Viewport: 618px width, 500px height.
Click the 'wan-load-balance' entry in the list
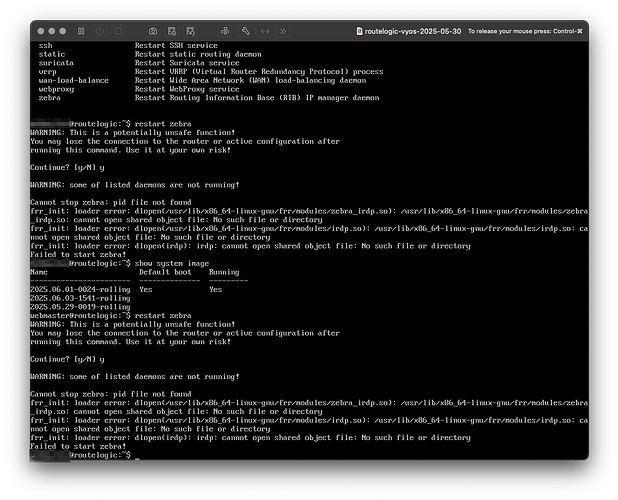74,80
